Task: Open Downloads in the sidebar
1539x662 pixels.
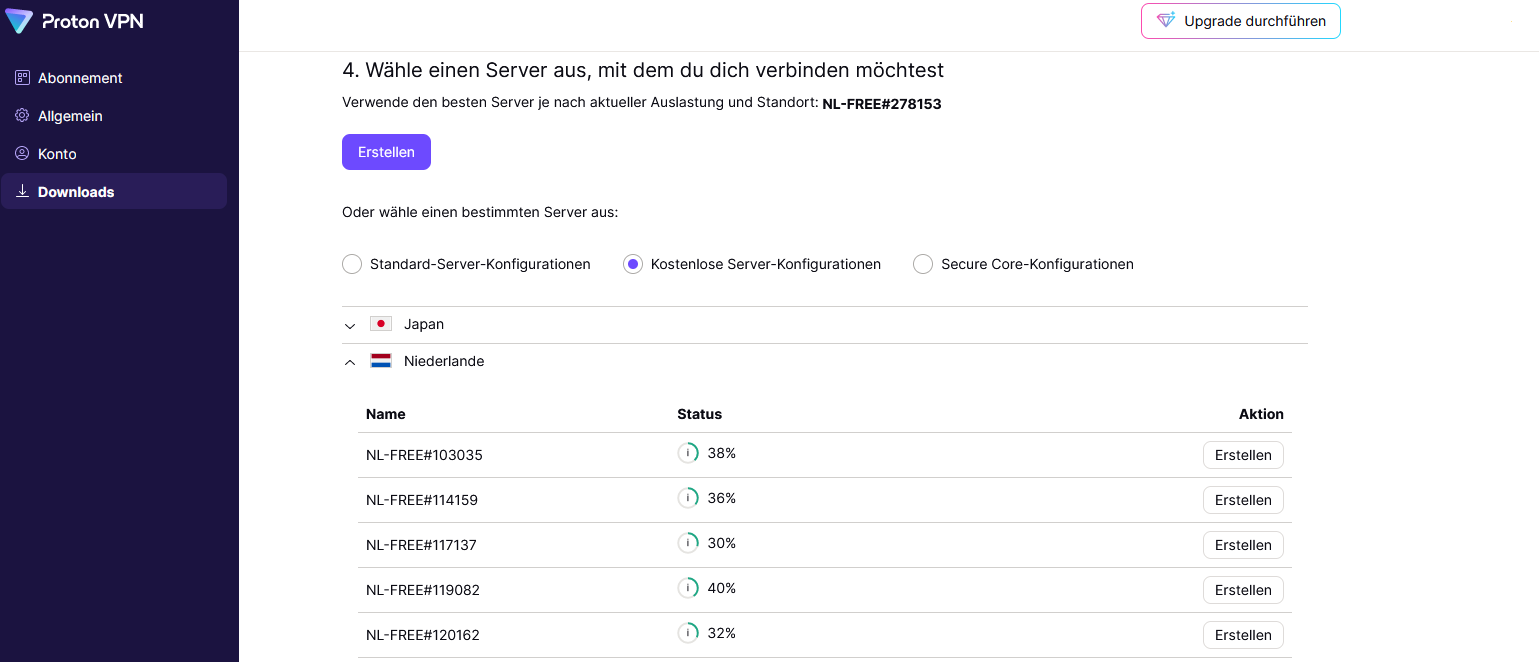Action: (114, 191)
